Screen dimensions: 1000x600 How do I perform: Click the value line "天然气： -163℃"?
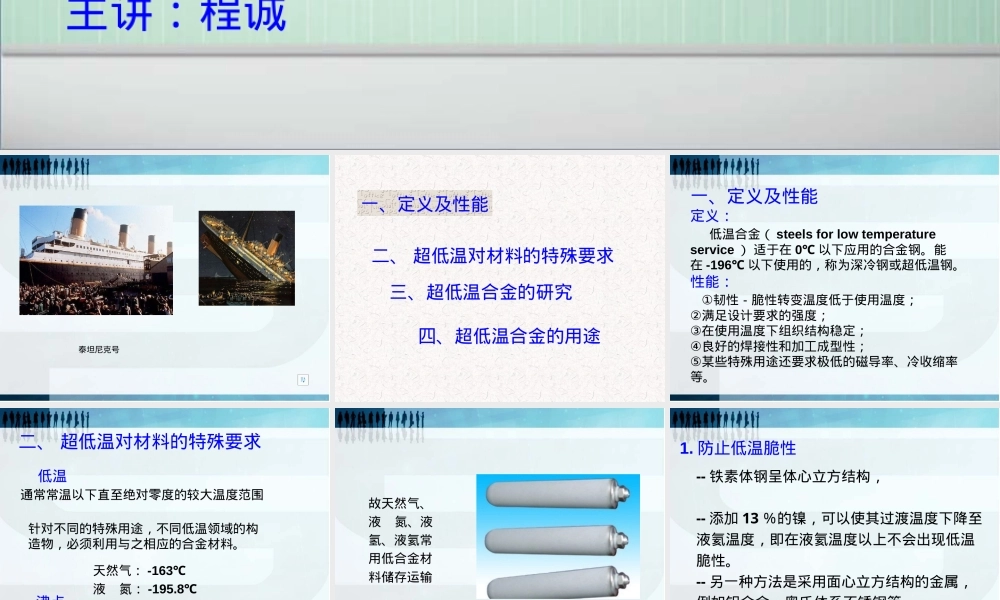pos(140,571)
